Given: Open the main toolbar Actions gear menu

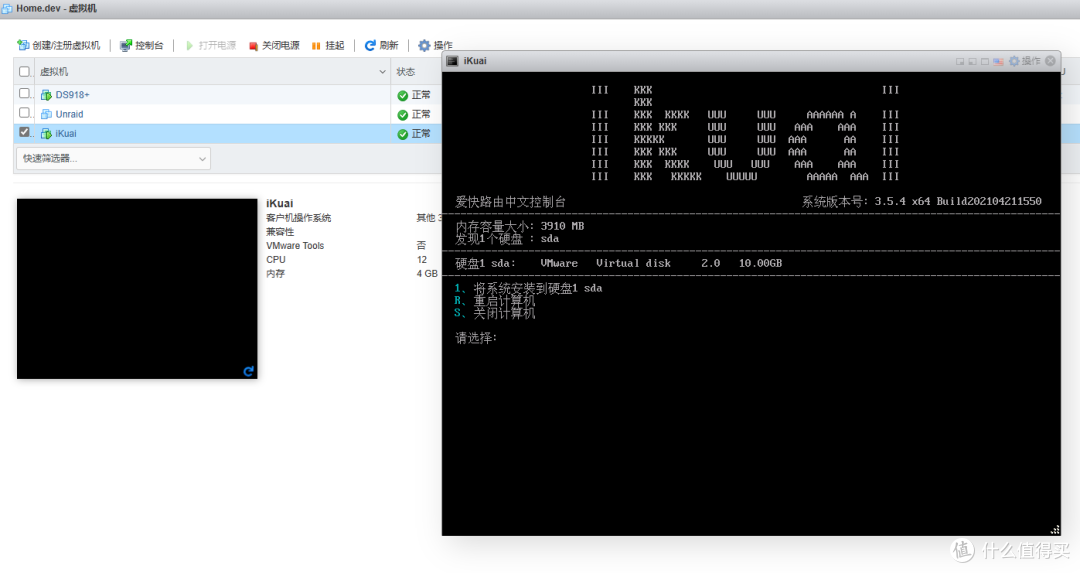Looking at the screenshot, I should pos(435,46).
